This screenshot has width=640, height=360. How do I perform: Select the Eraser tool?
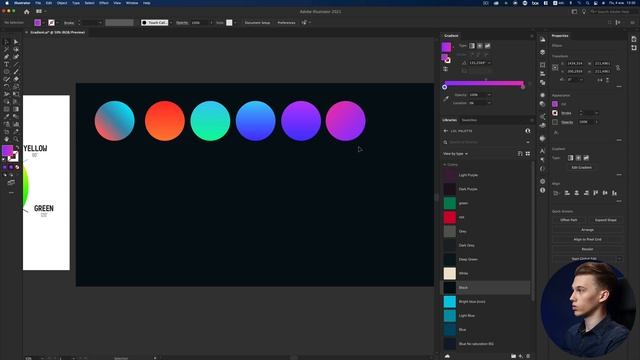point(16,79)
